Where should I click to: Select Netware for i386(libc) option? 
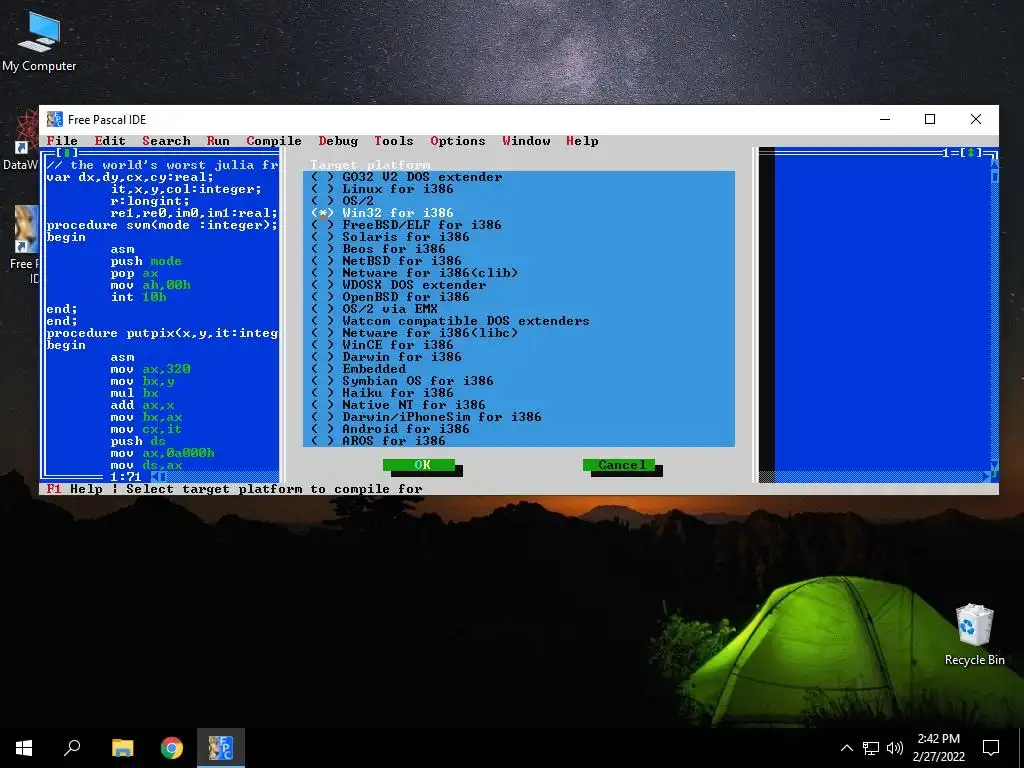click(x=414, y=333)
